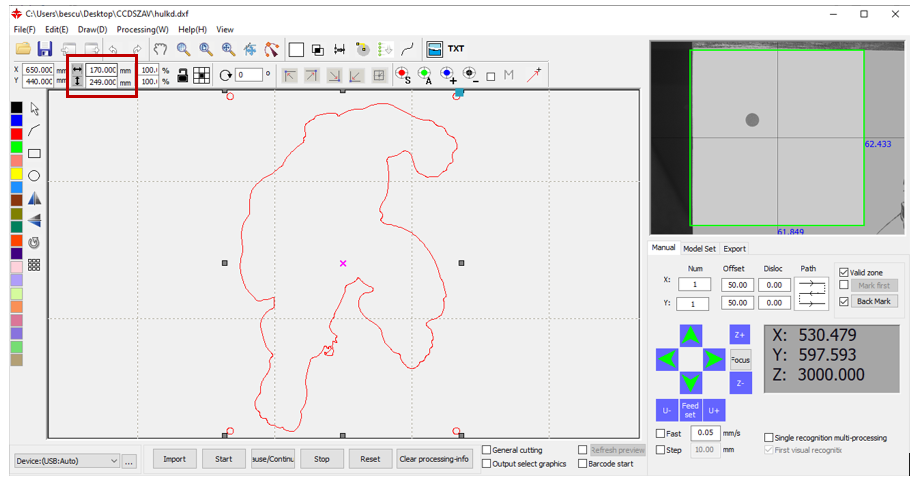Click the first magnifier zoom icon

[183, 49]
